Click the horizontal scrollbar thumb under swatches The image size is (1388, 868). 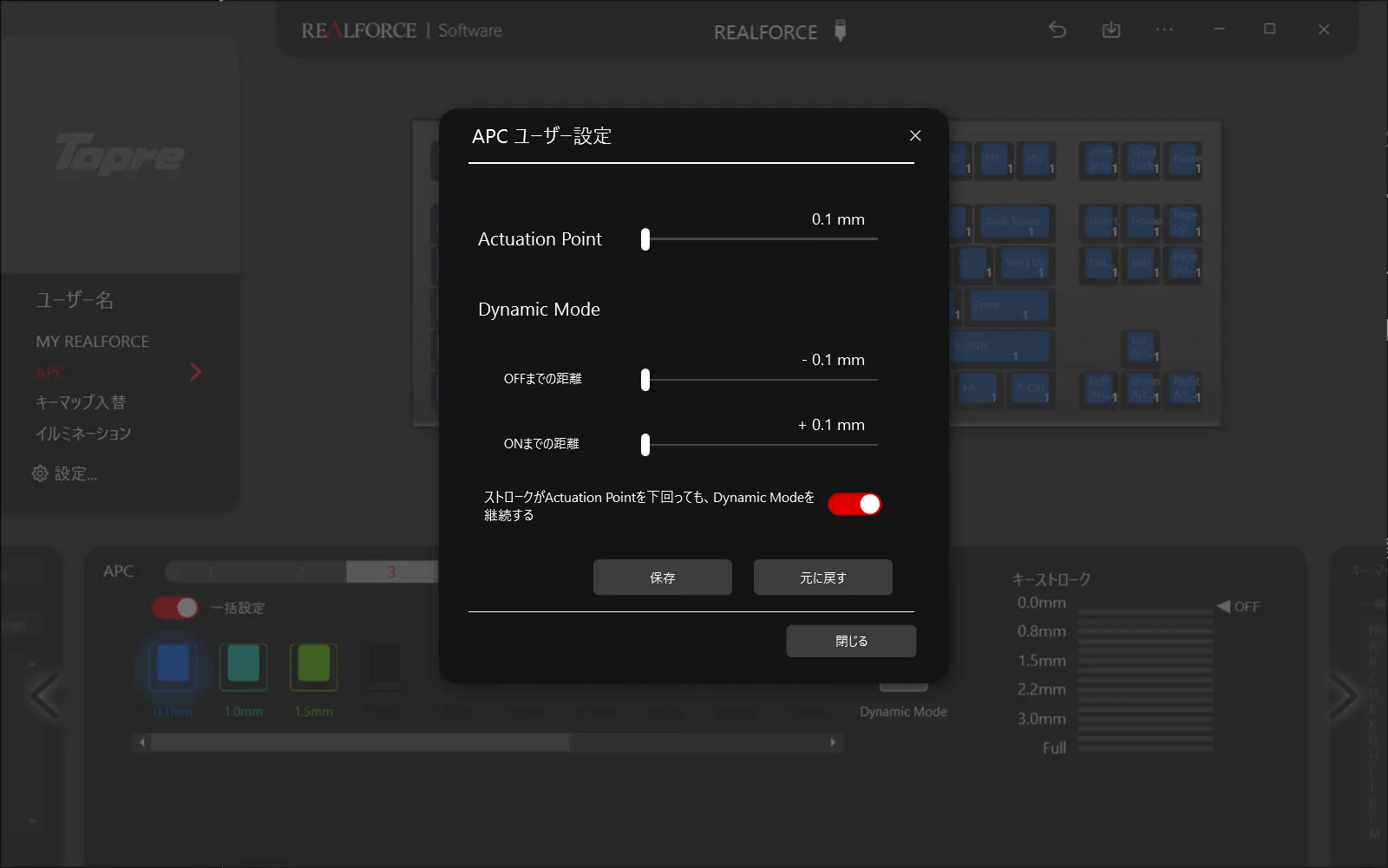(x=360, y=742)
